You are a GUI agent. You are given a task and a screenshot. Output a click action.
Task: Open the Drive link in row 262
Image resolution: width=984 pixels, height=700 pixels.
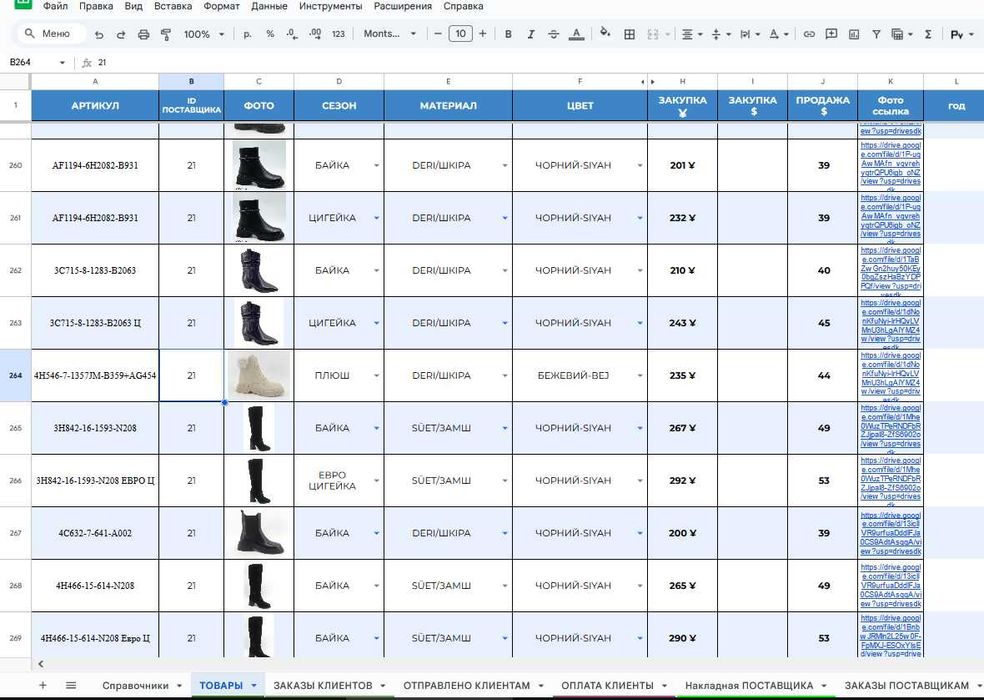(890, 270)
